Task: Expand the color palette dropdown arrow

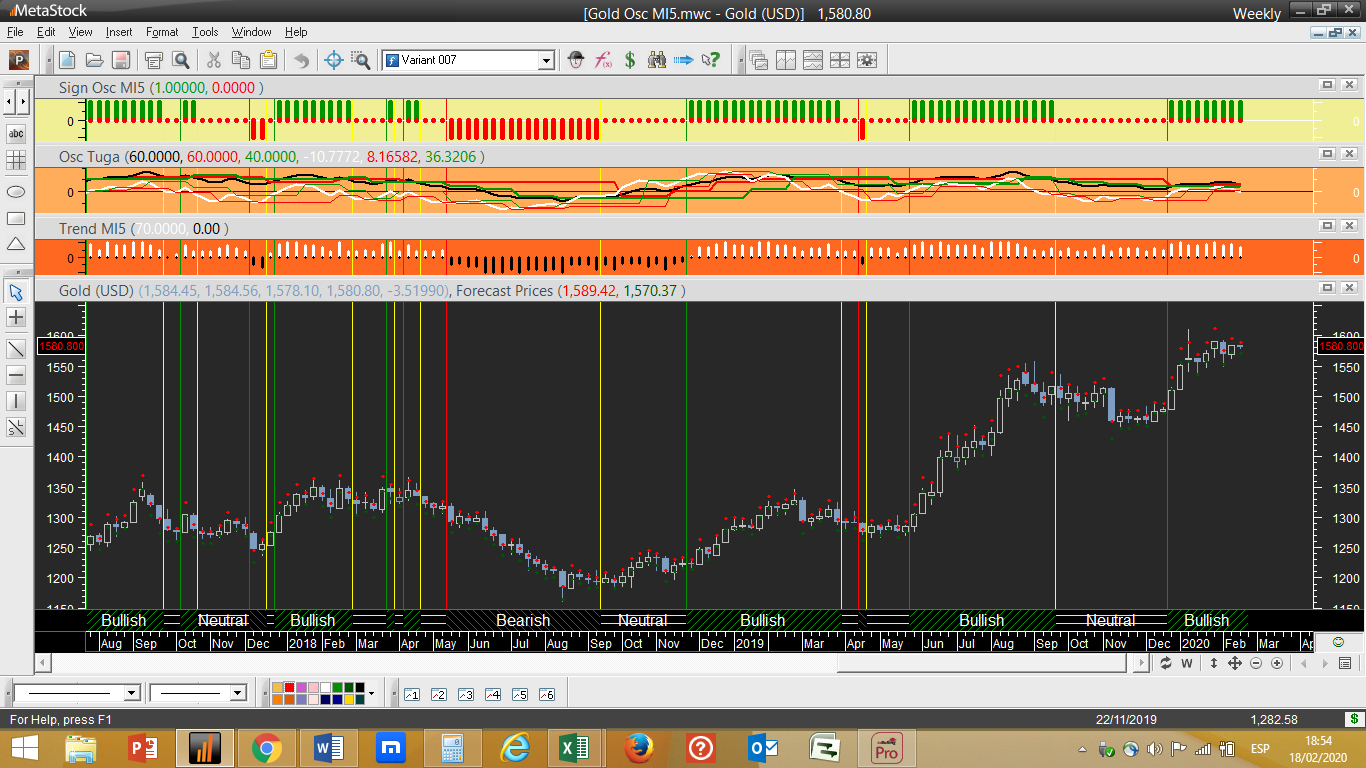Action: [x=371, y=693]
